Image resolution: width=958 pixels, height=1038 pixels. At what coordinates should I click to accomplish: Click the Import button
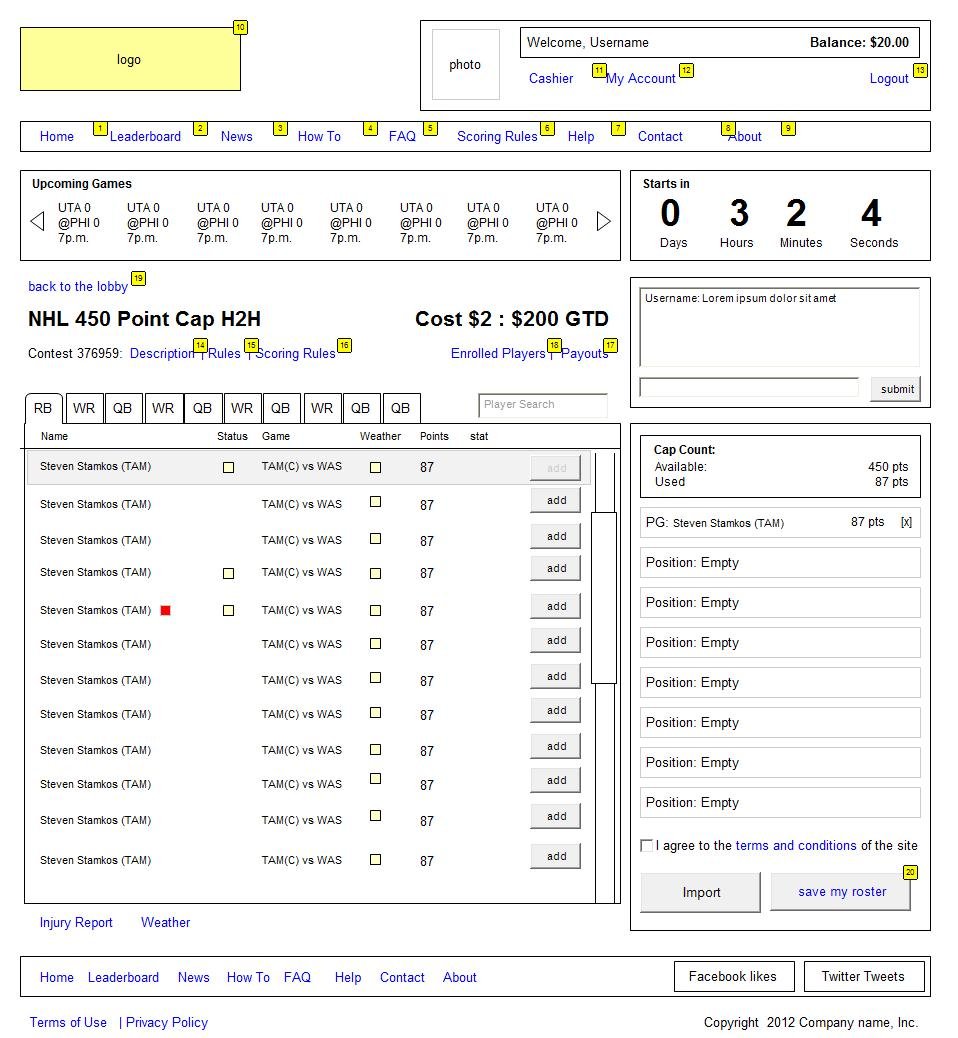[700, 892]
